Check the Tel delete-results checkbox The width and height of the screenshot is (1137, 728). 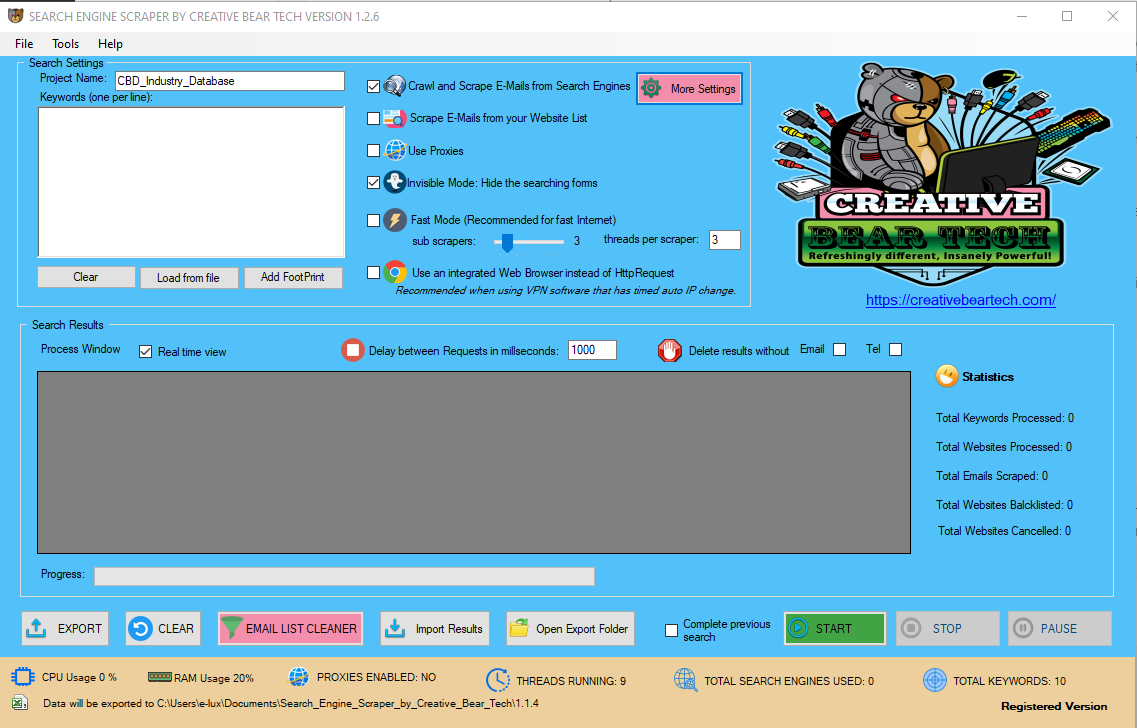click(x=896, y=349)
